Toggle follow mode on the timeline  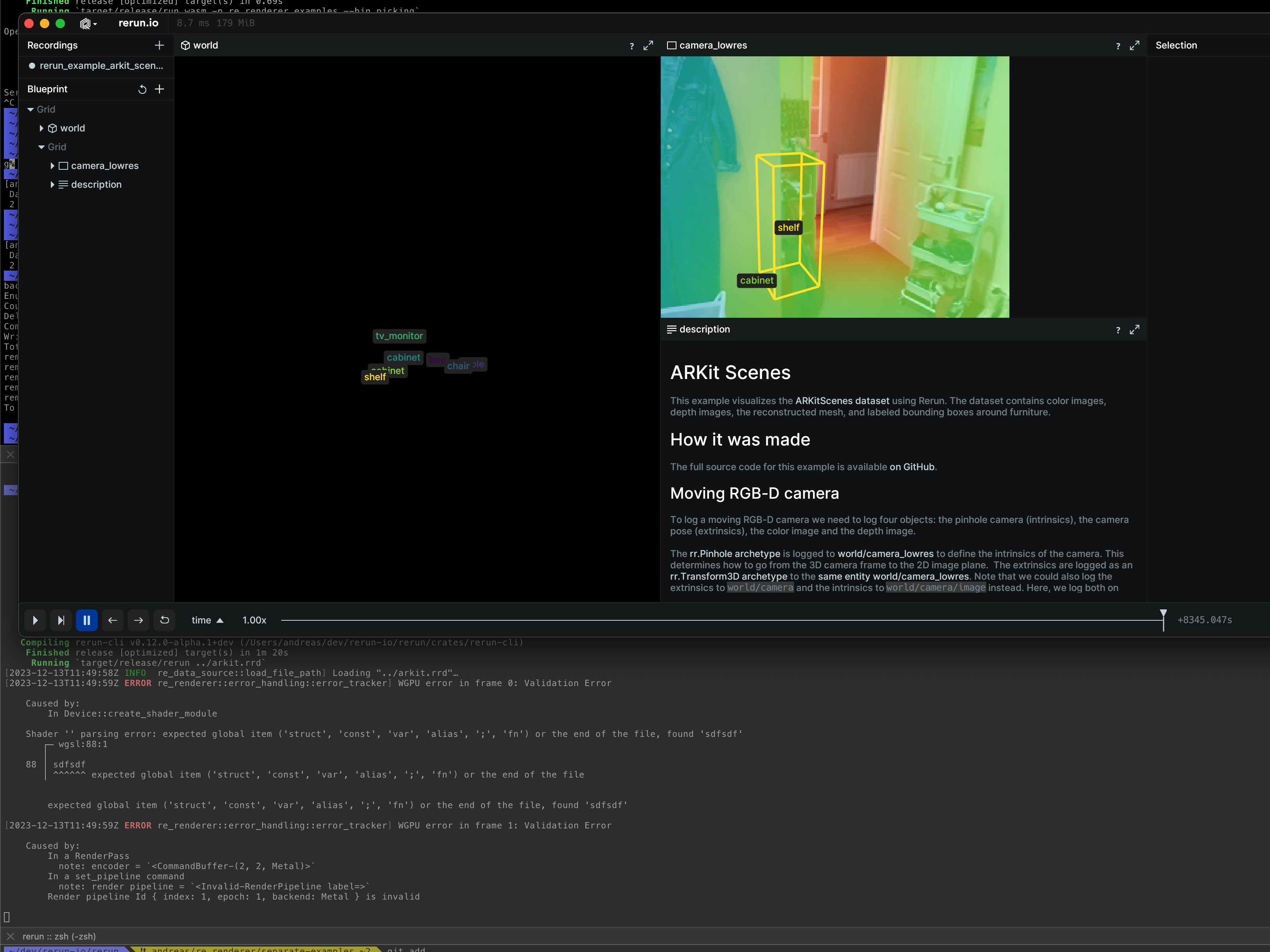(61, 620)
